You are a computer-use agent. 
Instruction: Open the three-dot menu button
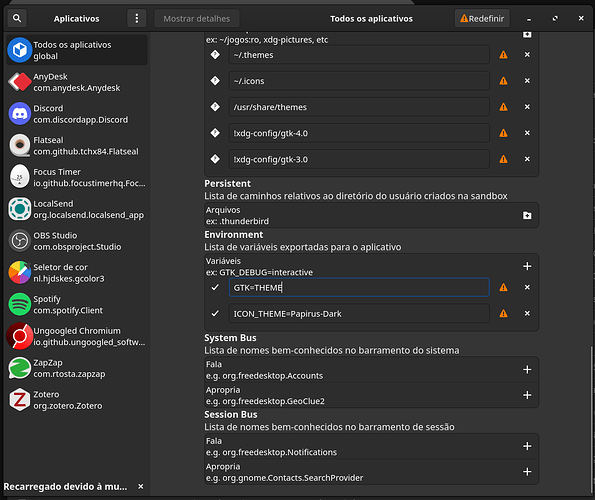137,18
